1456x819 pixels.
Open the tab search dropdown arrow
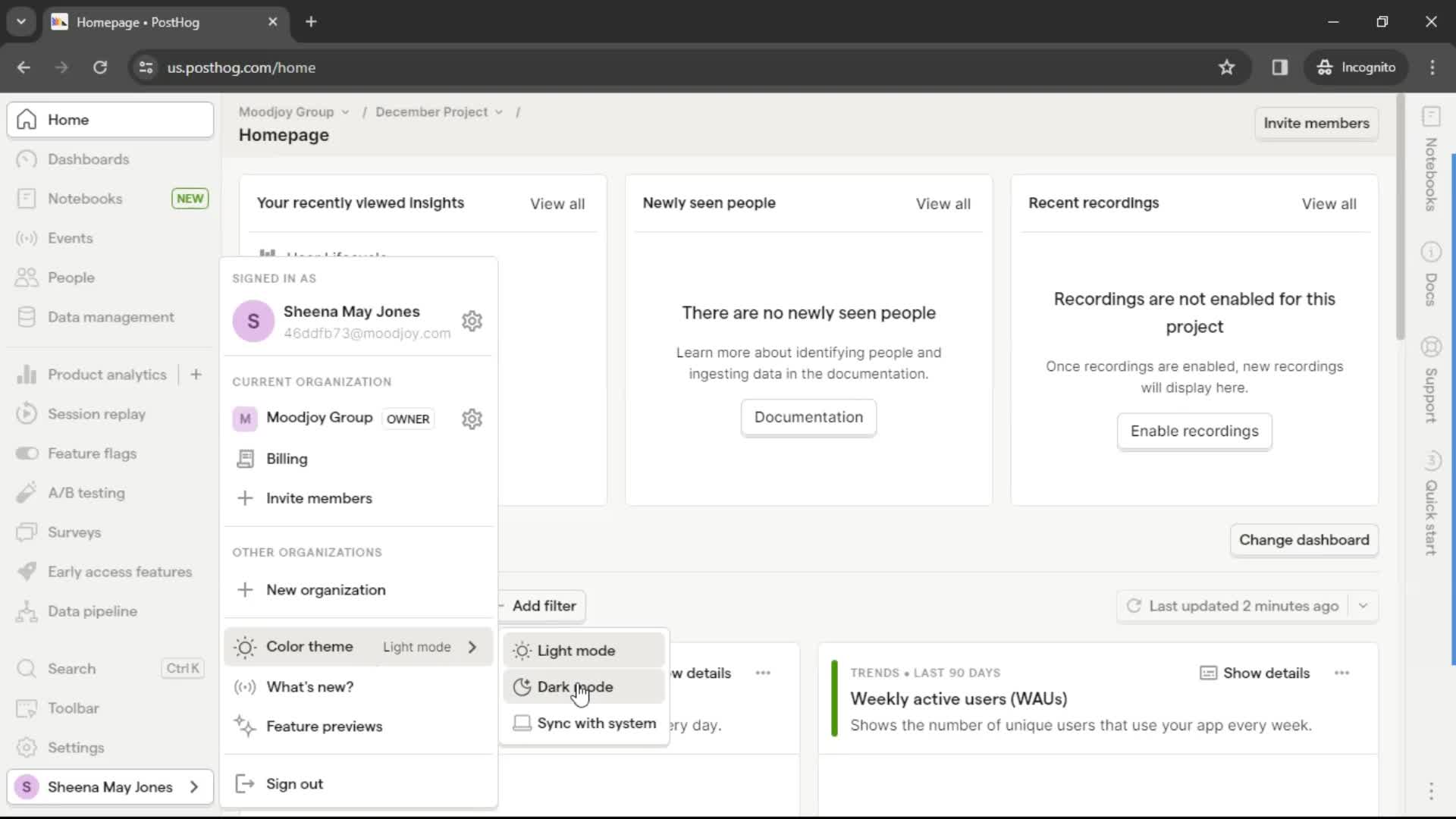point(21,22)
